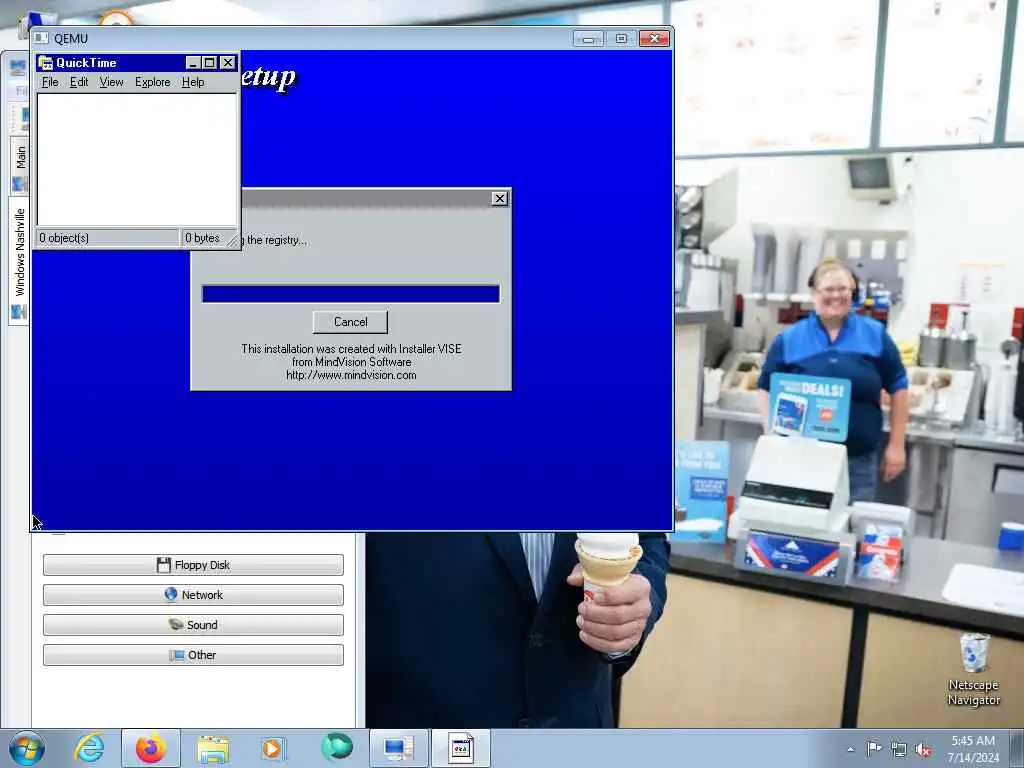Click the Show Desktop strip
This screenshot has width=1024, height=768.
tap(1017, 749)
